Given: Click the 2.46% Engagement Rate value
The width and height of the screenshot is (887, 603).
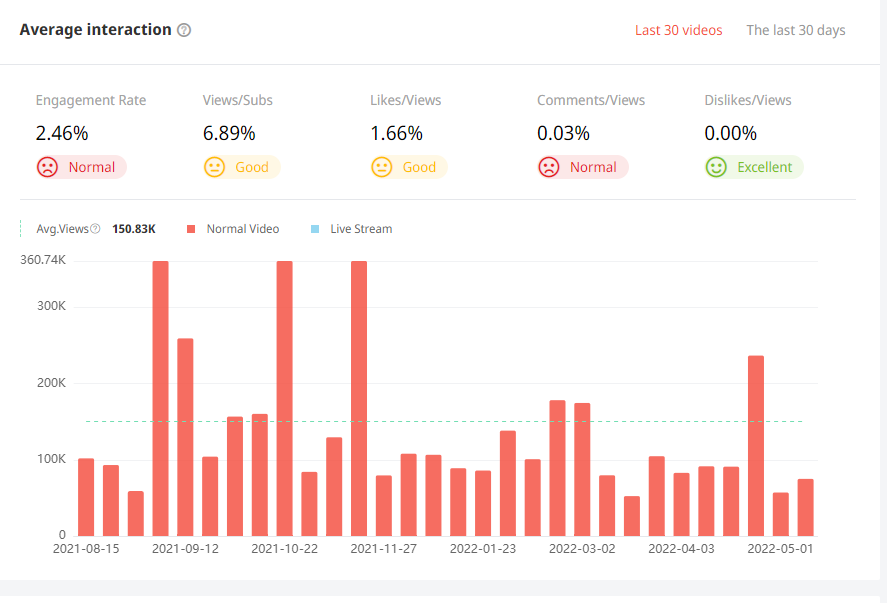Looking at the screenshot, I should tap(61, 133).
